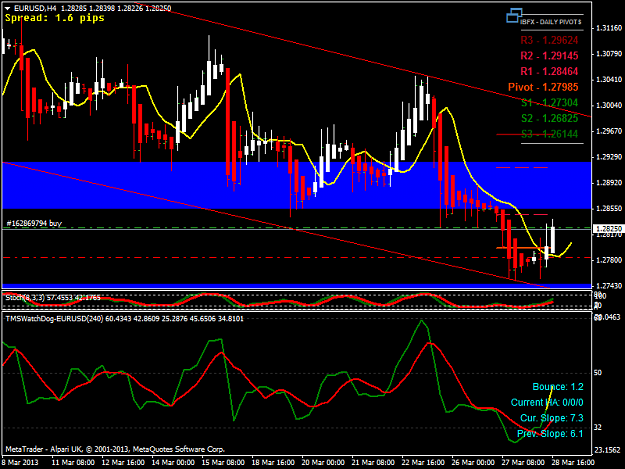Viewport: 625px width, 469px height.
Task: Click the 1.30040 price scale value
Action: 609,105
